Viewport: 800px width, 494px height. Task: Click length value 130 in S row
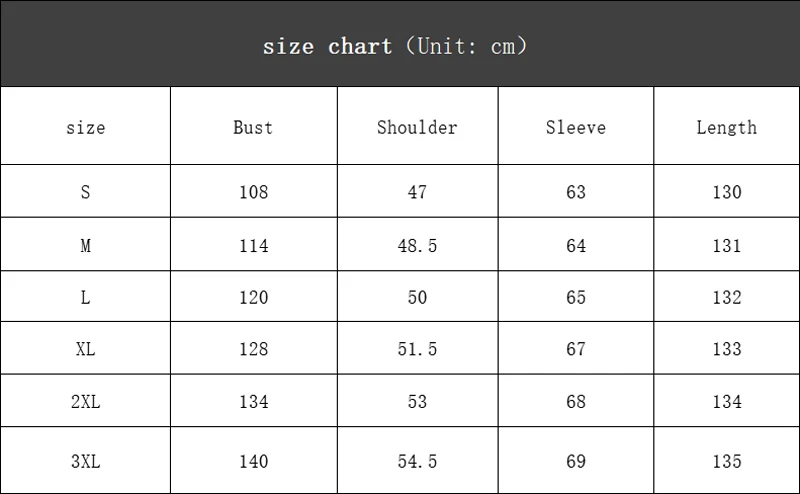(727, 192)
